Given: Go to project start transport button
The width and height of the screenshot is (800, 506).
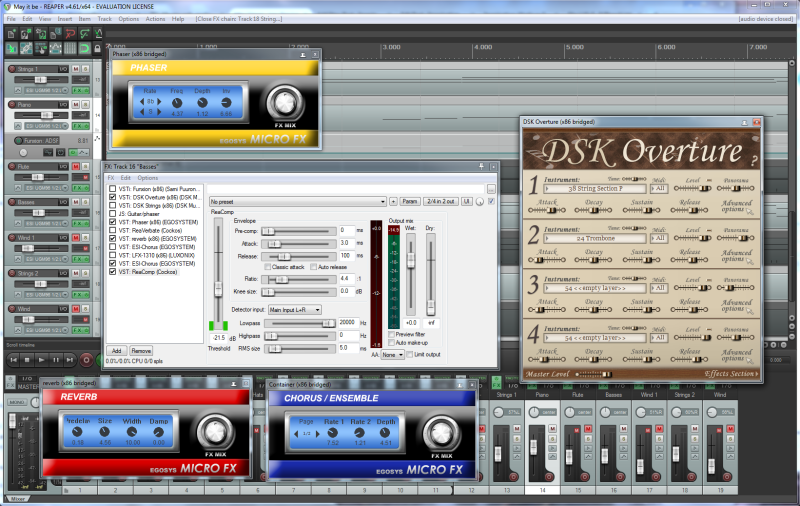Looking at the screenshot, I should pos(14,360).
